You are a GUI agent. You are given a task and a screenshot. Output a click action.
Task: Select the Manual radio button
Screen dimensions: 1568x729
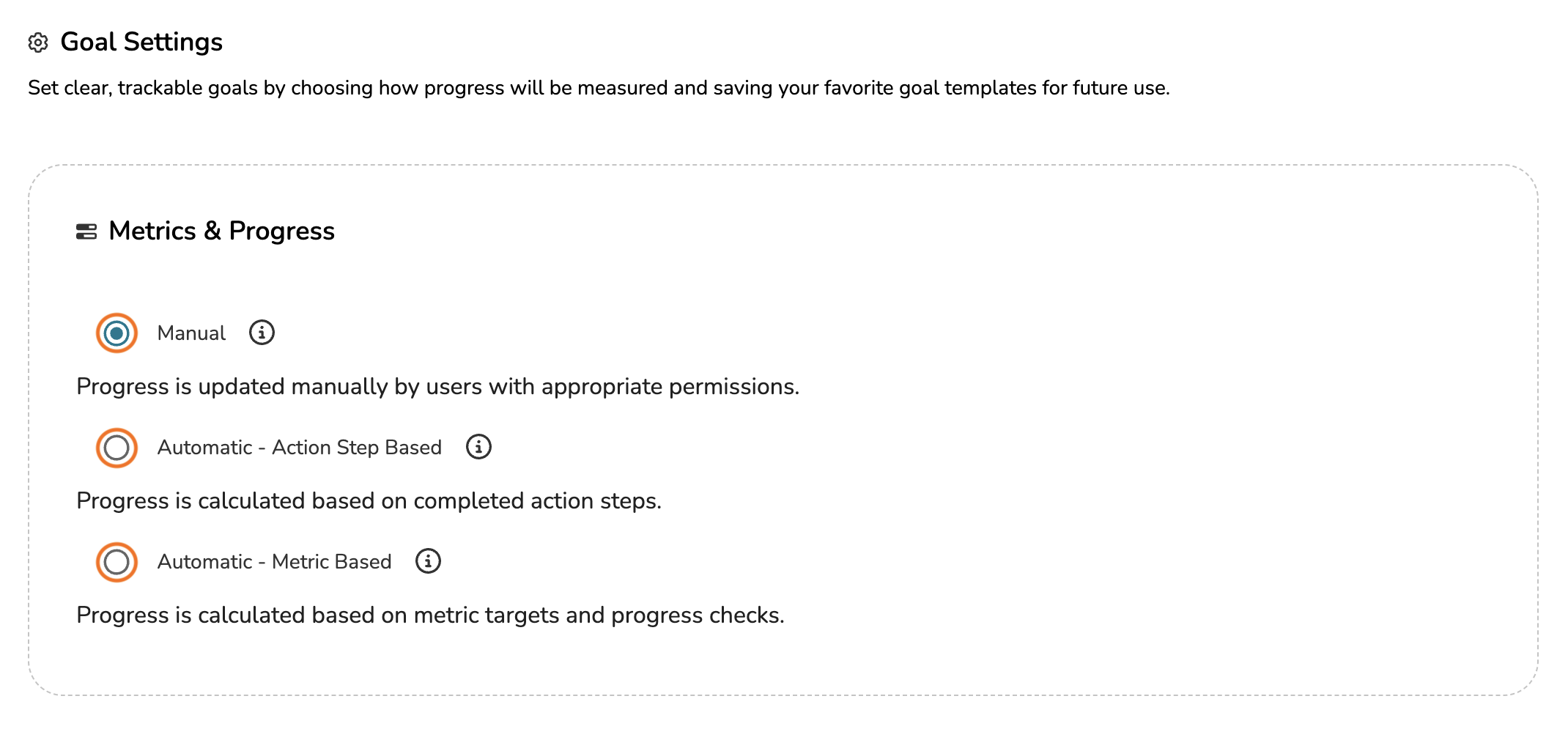pyautogui.click(x=117, y=333)
